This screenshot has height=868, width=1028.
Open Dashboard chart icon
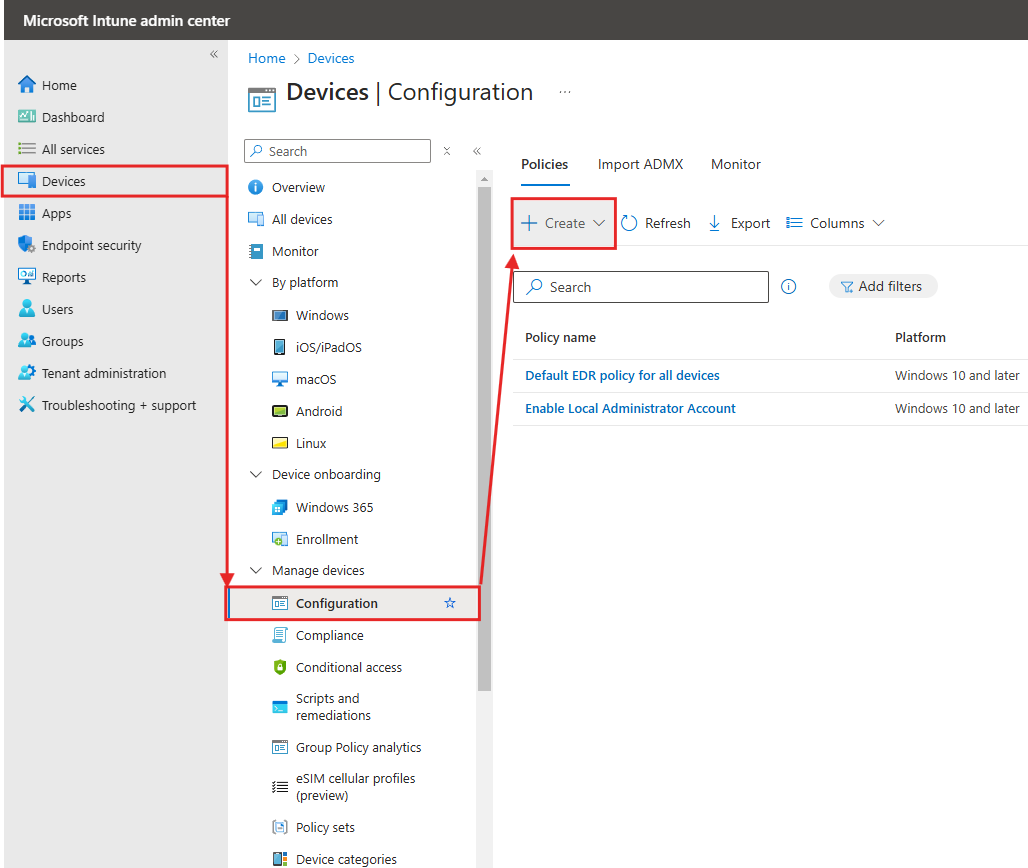[x=27, y=117]
